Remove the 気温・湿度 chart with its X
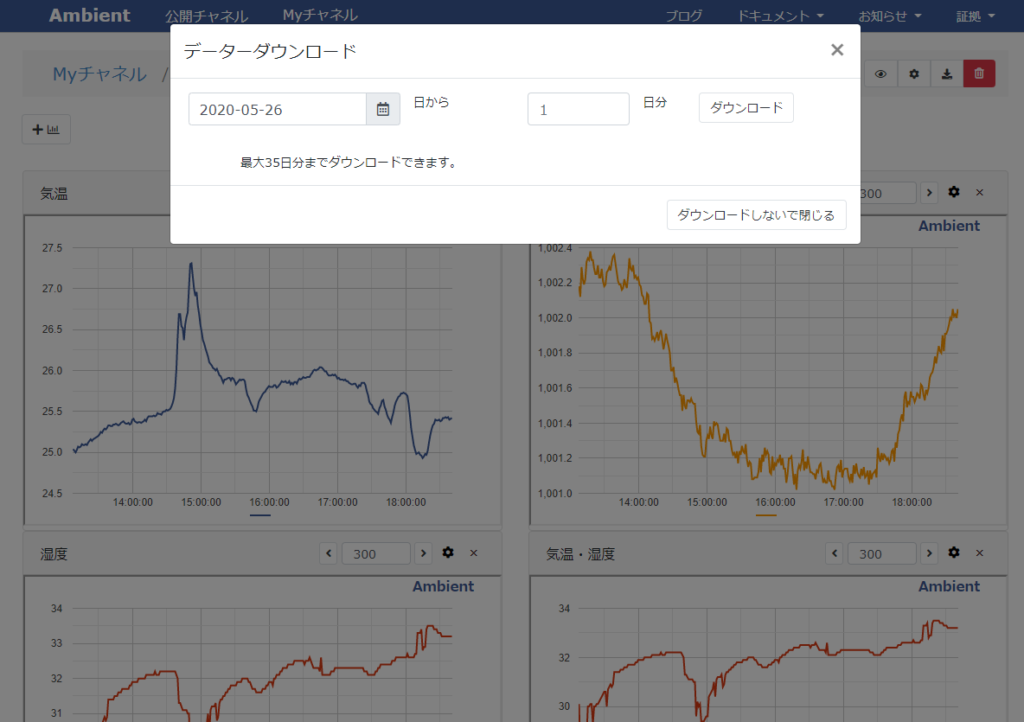Screen dimensions: 1024x722 tap(980, 553)
